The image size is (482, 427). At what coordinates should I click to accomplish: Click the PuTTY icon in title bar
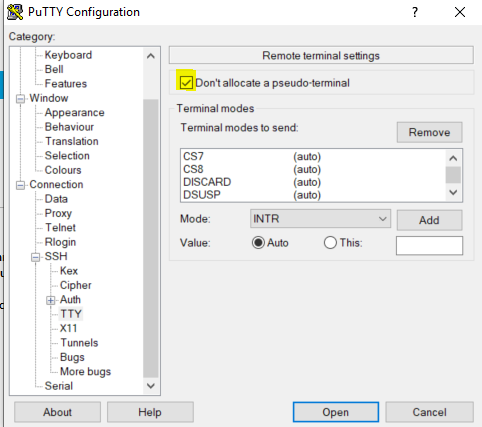pos(15,12)
